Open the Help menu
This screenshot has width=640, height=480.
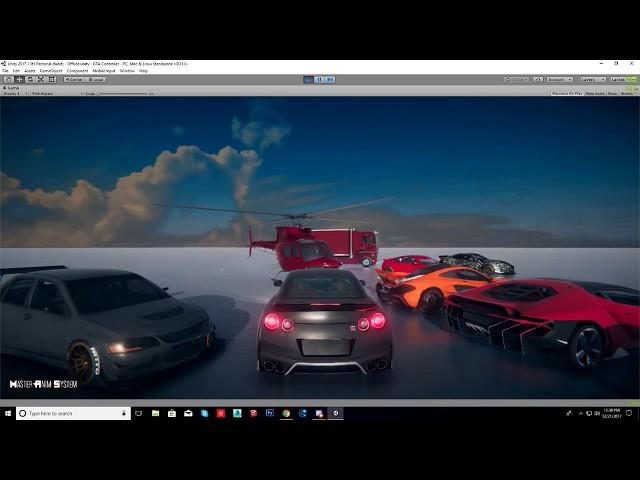click(143, 71)
